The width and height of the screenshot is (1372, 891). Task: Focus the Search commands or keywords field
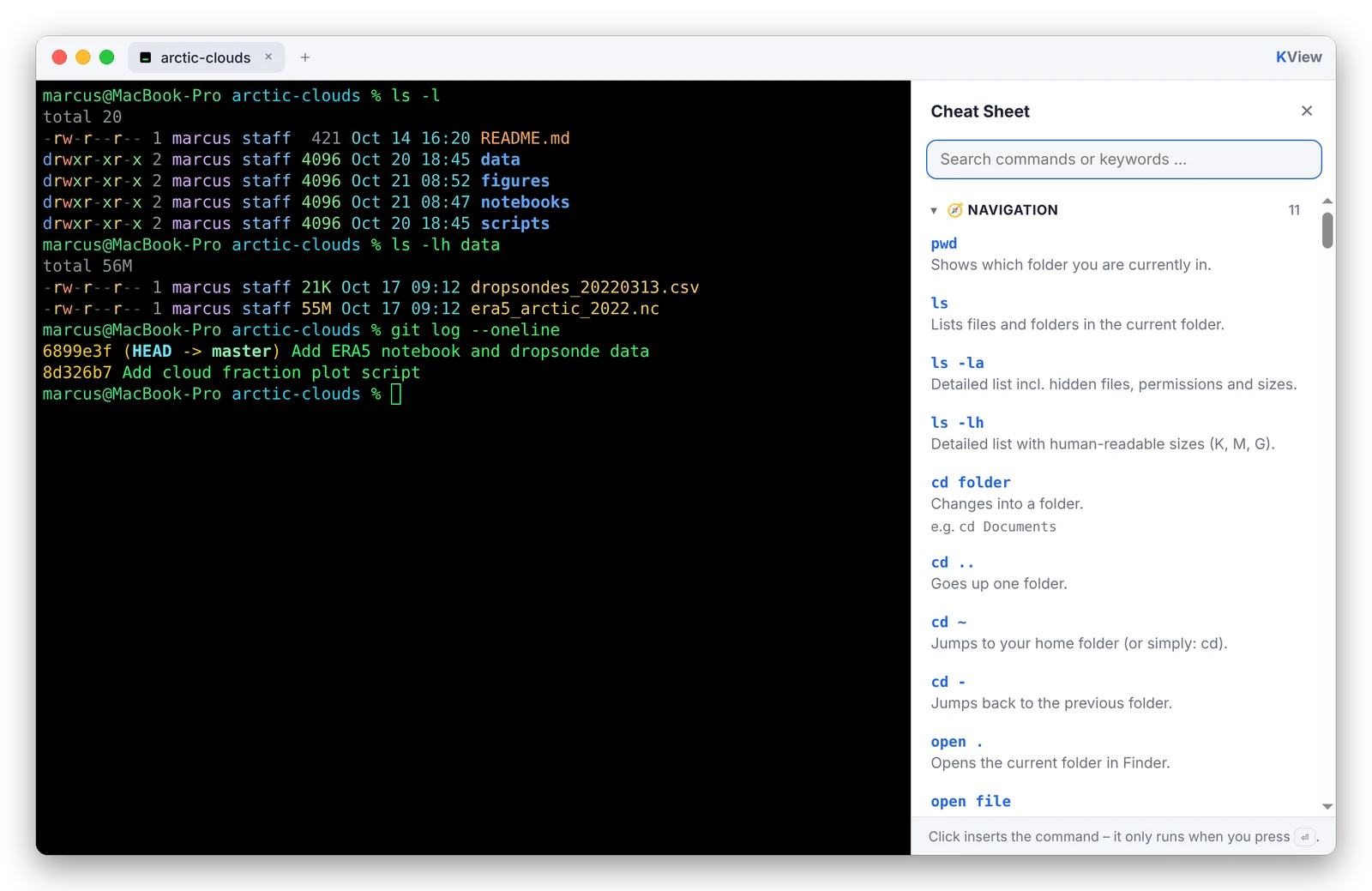[x=1123, y=160]
